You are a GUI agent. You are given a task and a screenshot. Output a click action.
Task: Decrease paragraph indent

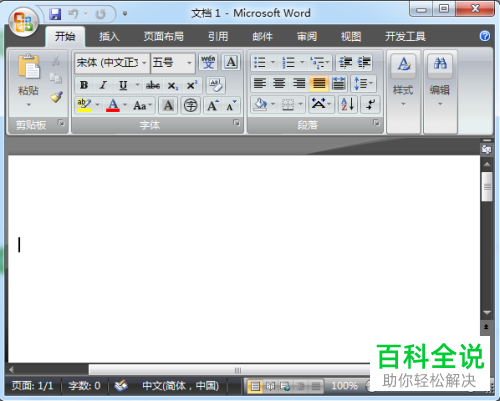pyautogui.click(x=345, y=62)
